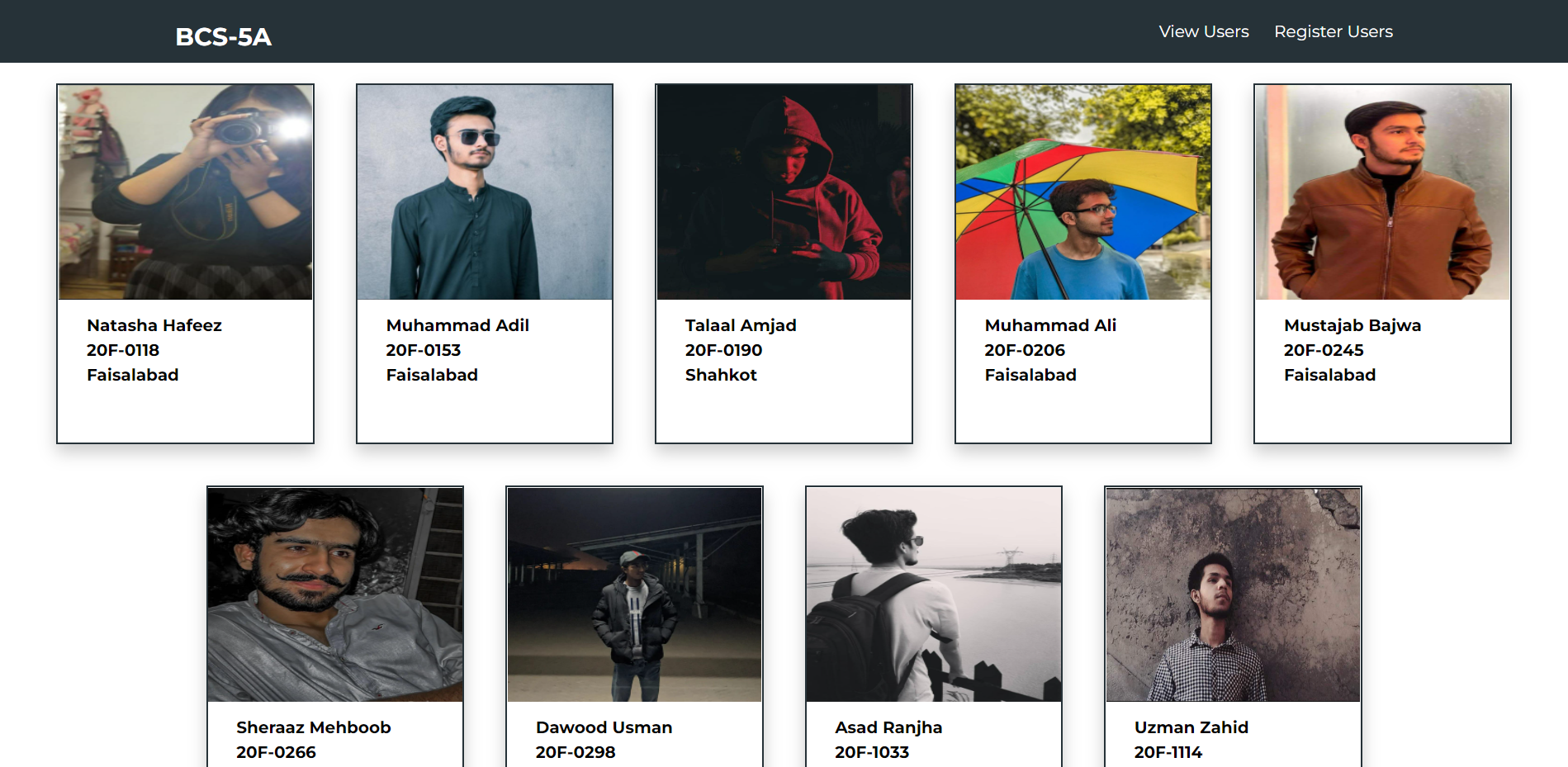Click roll number 20F-0206
This screenshot has height=767, width=1568.
[x=1025, y=350]
